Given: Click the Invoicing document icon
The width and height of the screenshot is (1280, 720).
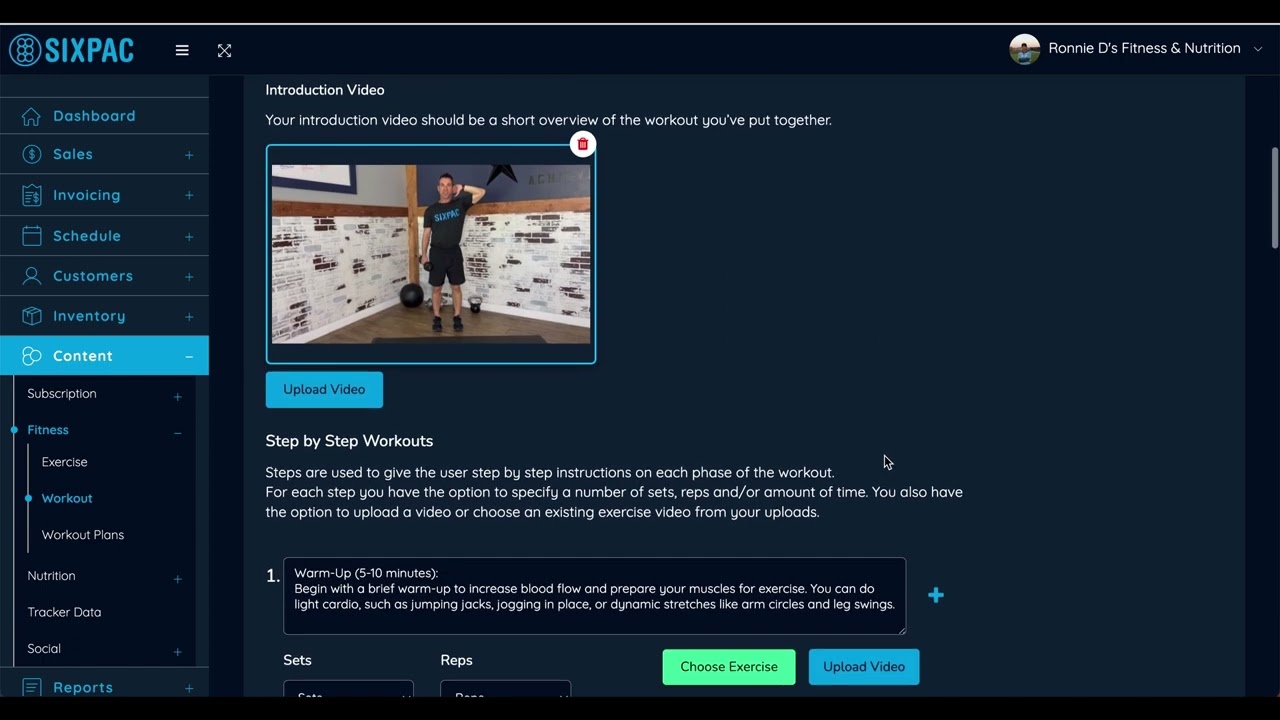Looking at the screenshot, I should click(x=32, y=195).
